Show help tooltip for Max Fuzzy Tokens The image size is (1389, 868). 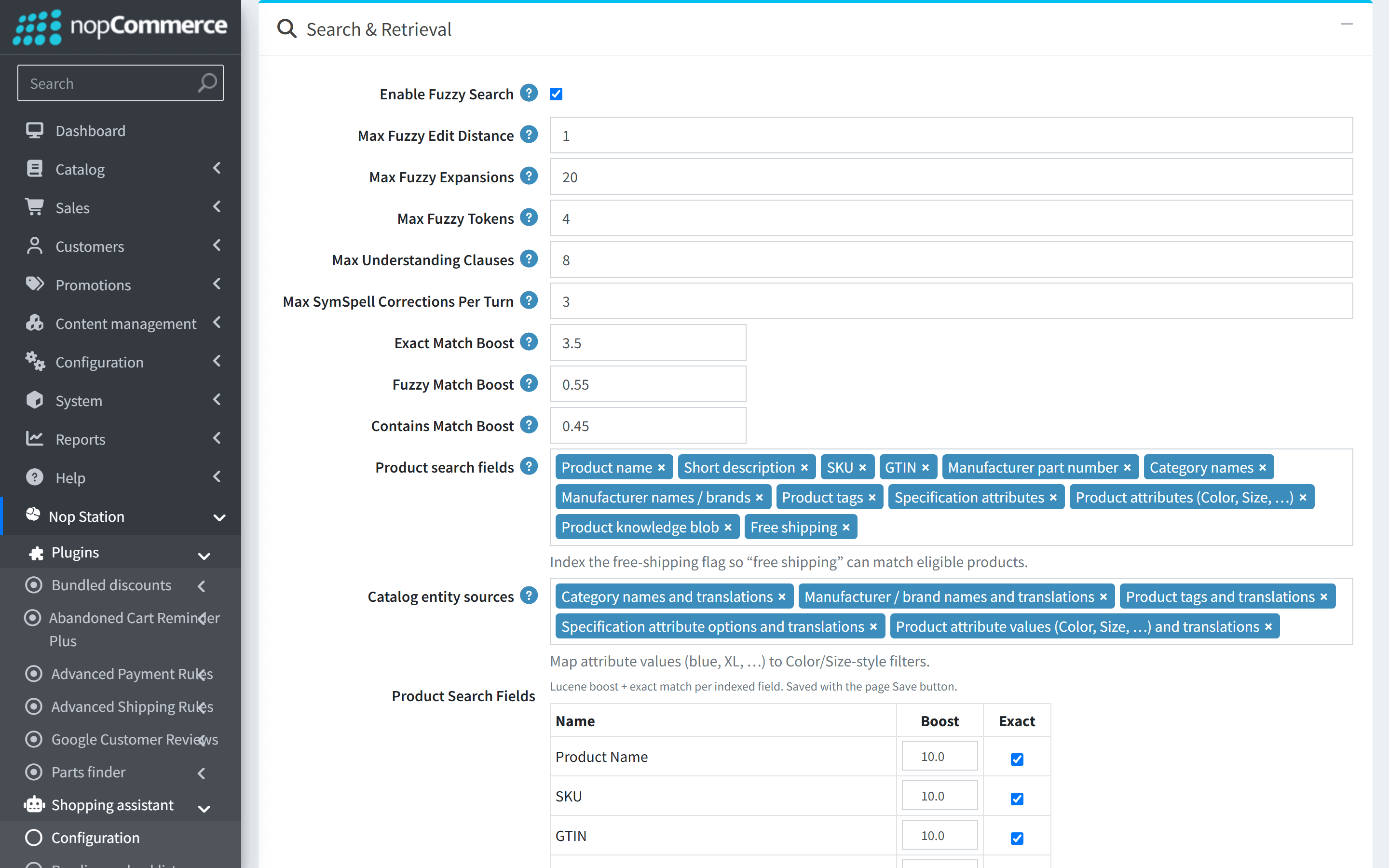point(529,217)
